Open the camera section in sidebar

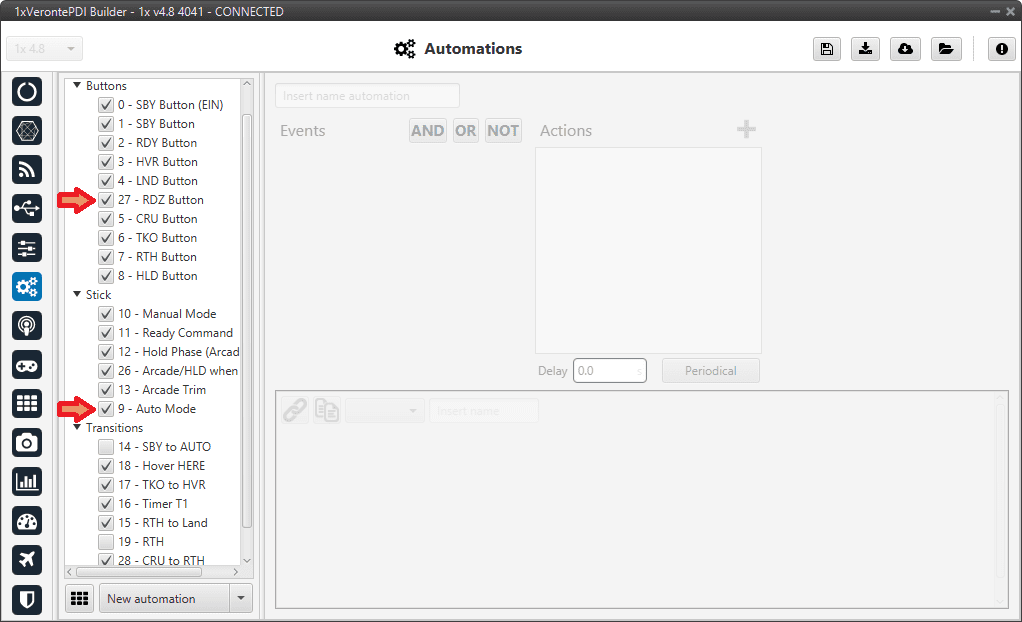[27, 442]
